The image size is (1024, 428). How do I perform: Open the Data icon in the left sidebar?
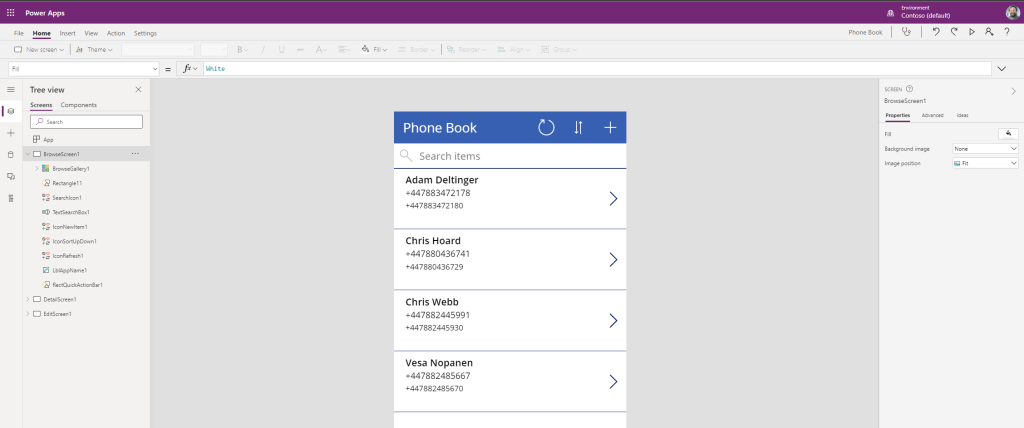click(11, 154)
